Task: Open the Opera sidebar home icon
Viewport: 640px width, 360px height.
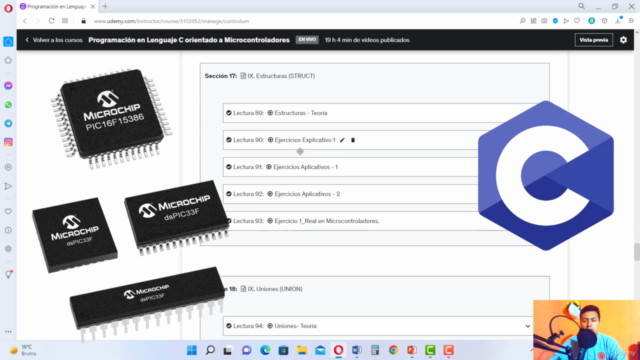Action: (8, 42)
